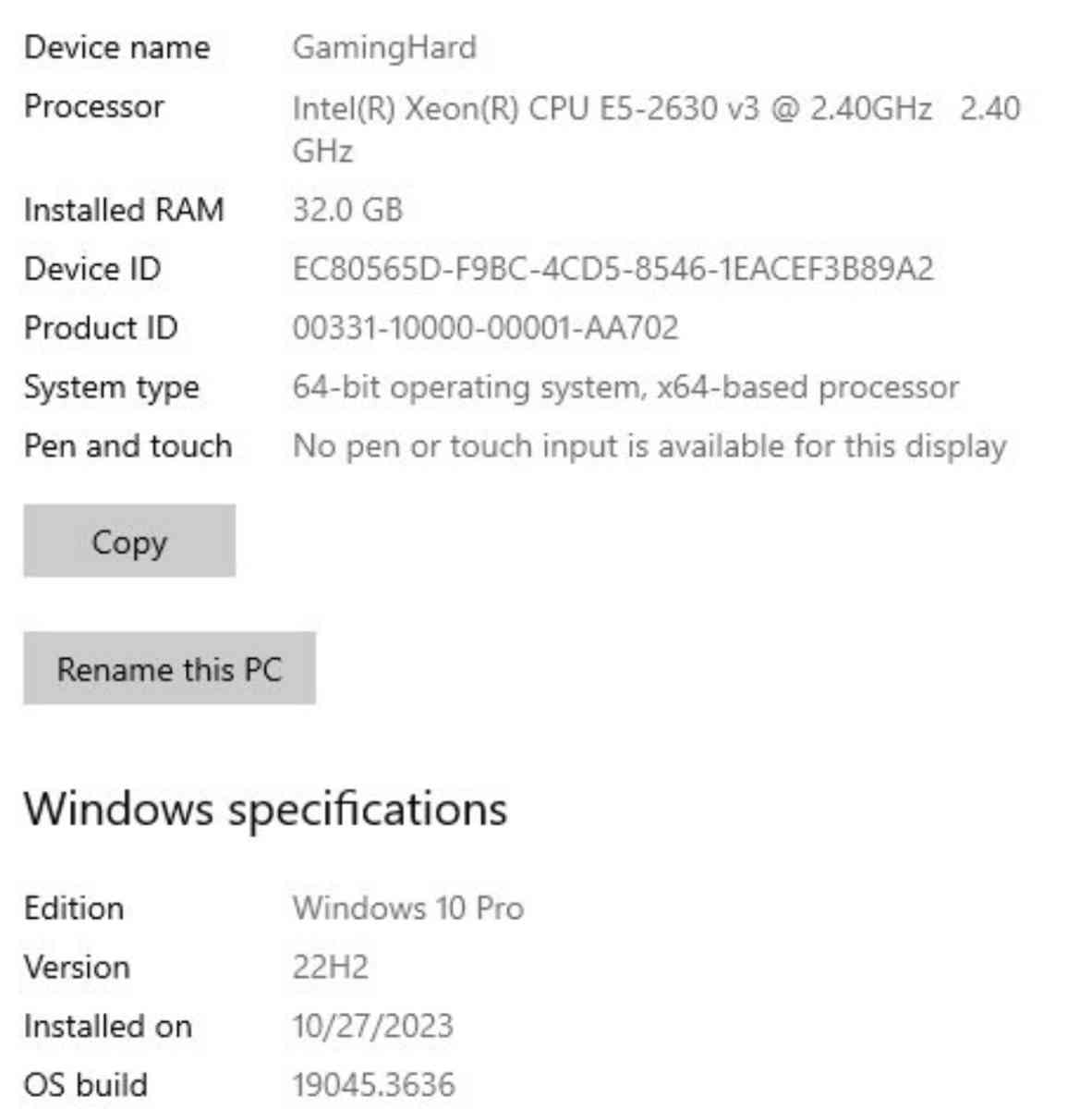Click the OS build label
The height and width of the screenshot is (1109, 1092).
(x=87, y=1083)
